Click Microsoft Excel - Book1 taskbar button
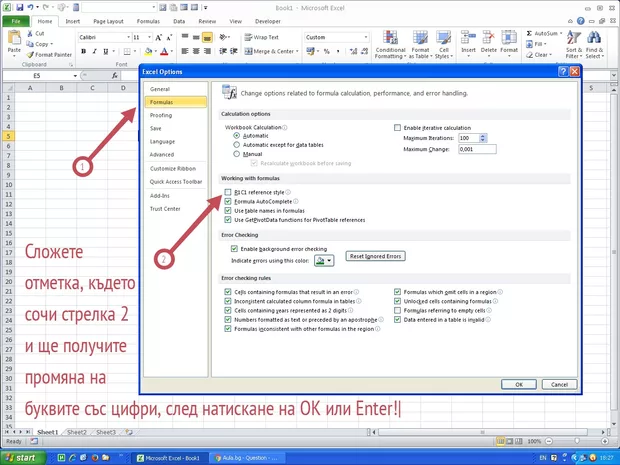The height and width of the screenshot is (465, 620). (x=169, y=458)
